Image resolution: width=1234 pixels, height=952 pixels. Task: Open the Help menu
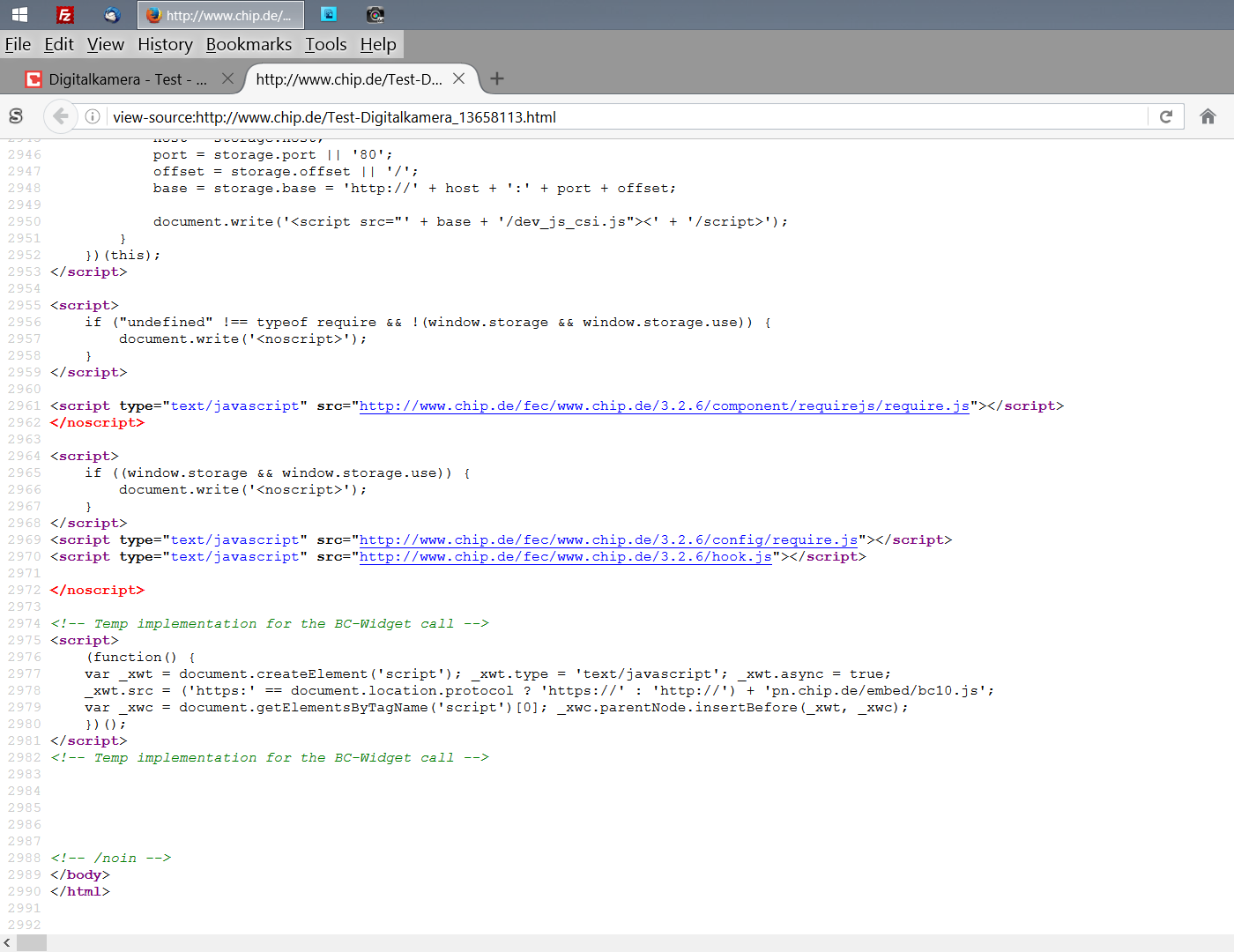[378, 44]
